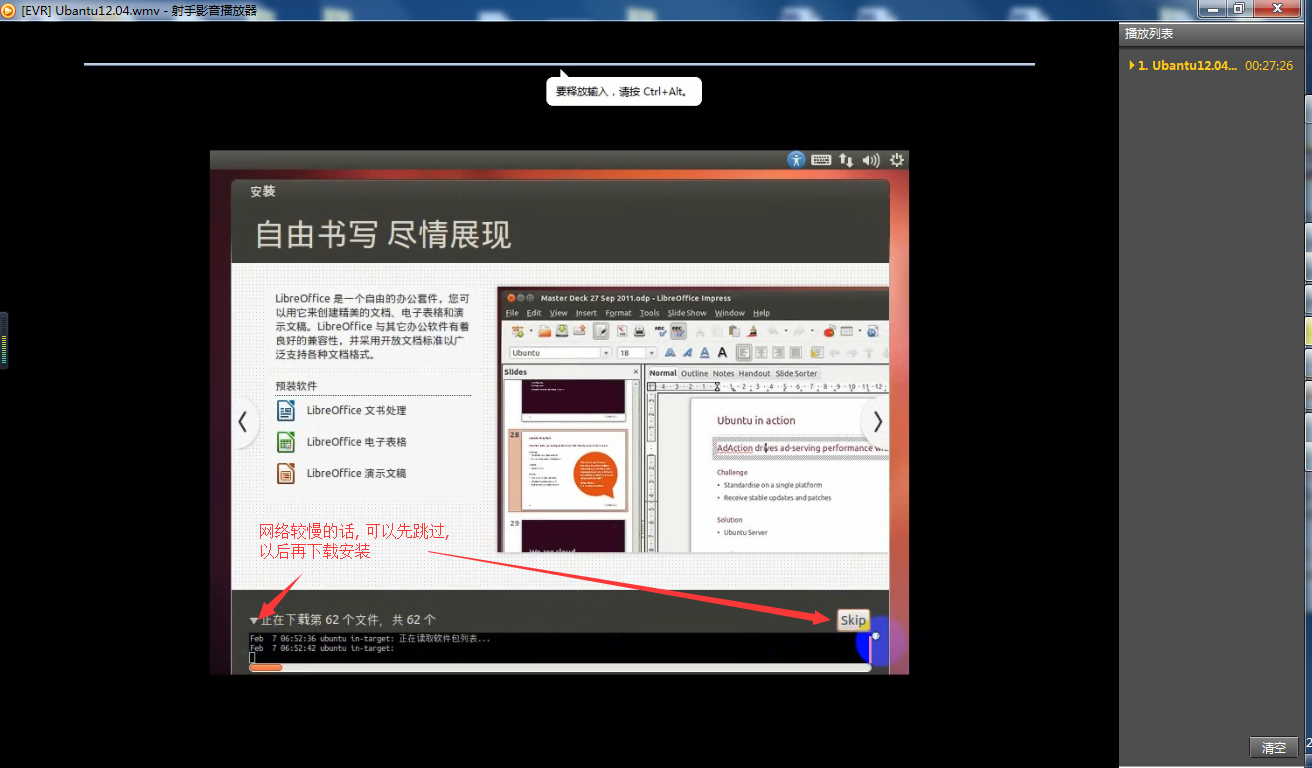Toggle Edit File mode icon in Impress

point(601,332)
